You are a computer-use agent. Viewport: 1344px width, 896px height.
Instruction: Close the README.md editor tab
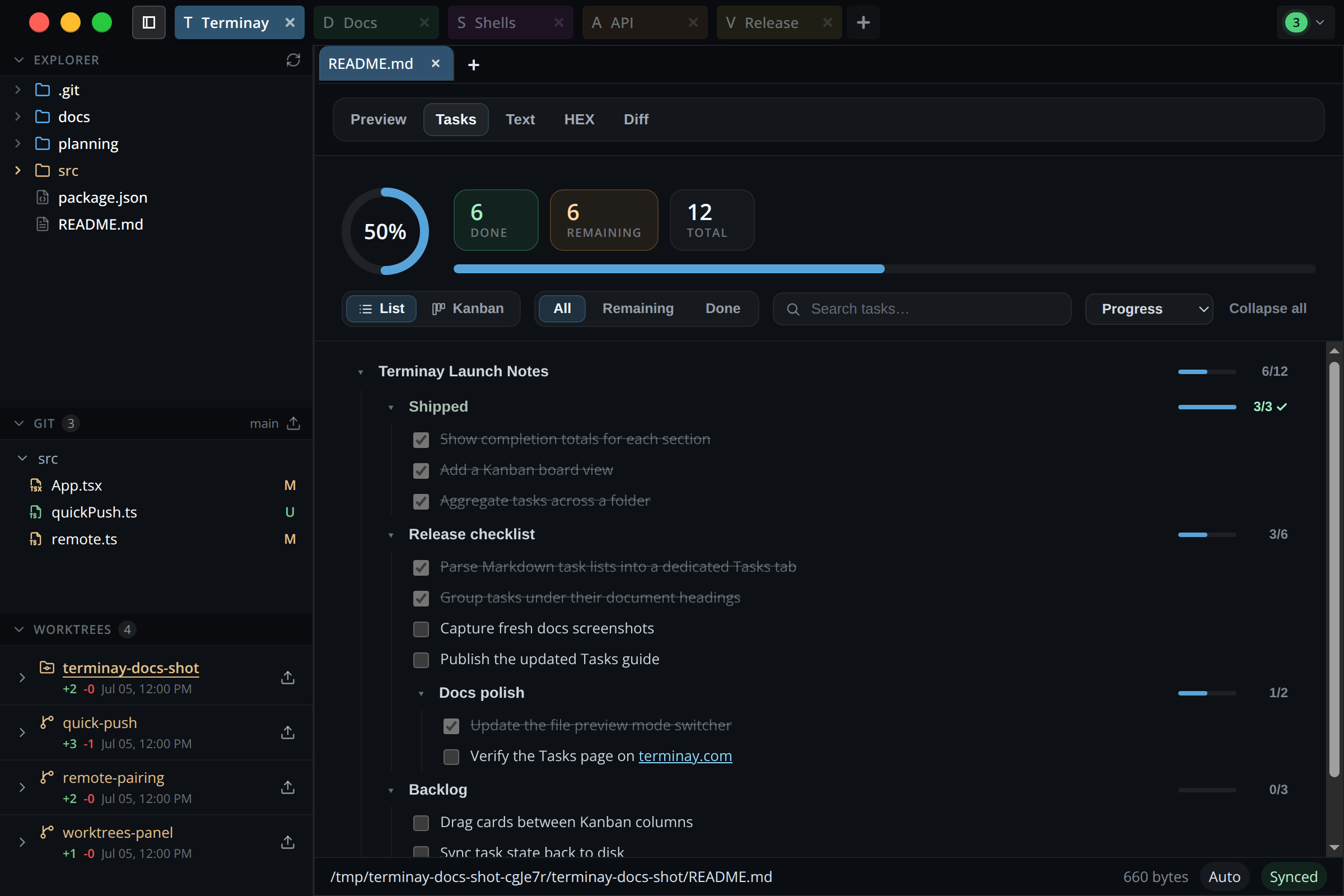tap(436, 63)
